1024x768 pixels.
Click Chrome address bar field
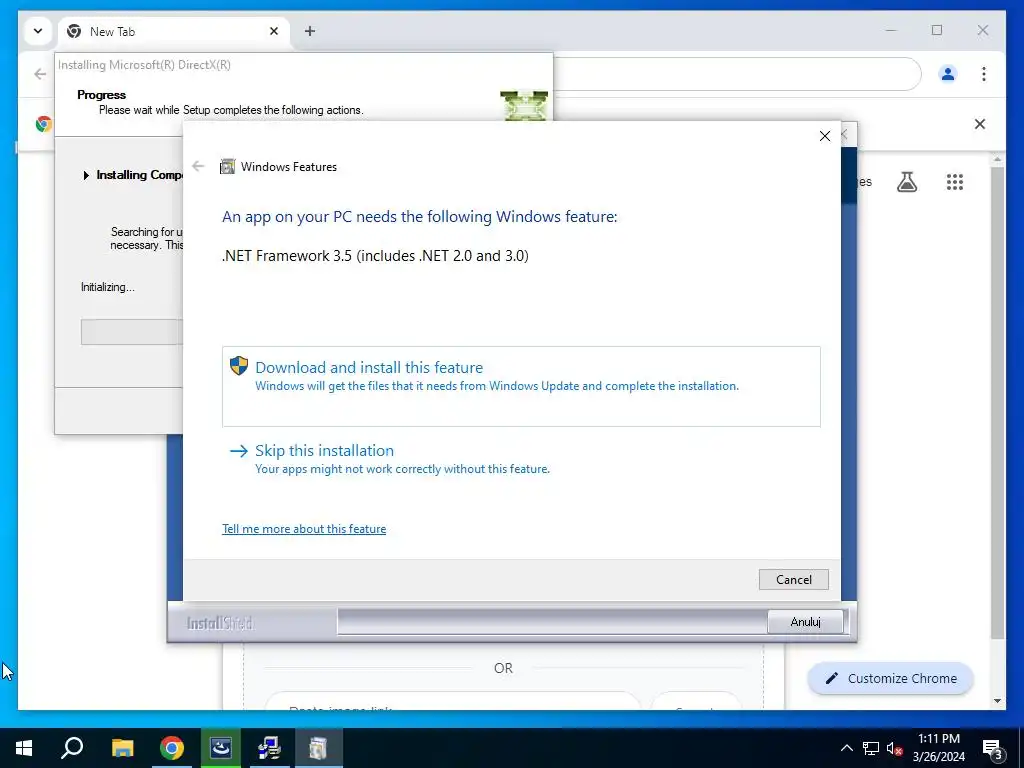[737, 74]
